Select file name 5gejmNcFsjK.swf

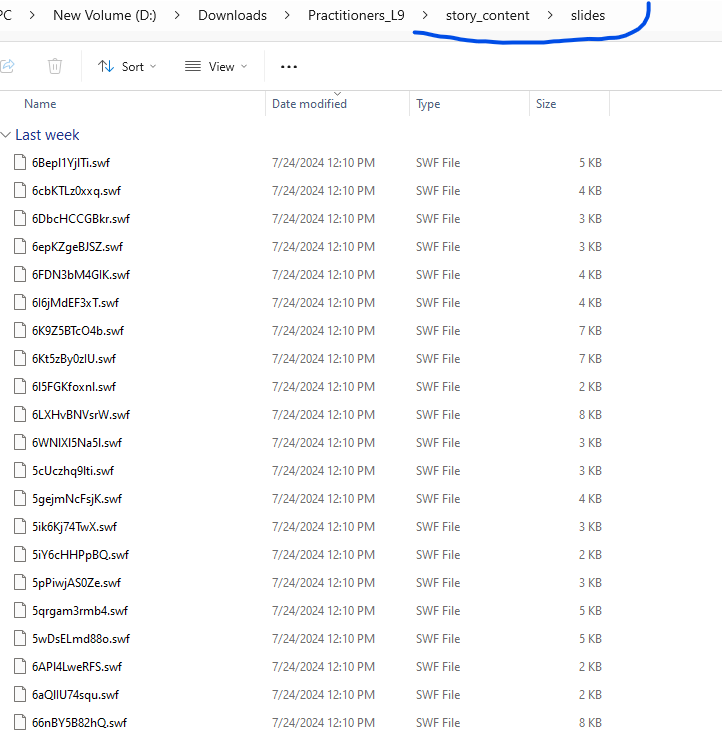77,499
